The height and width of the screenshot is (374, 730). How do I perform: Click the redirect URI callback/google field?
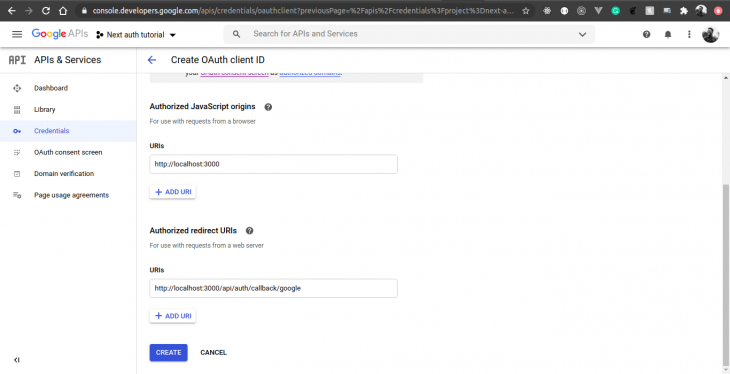click(x=273, y=288)
